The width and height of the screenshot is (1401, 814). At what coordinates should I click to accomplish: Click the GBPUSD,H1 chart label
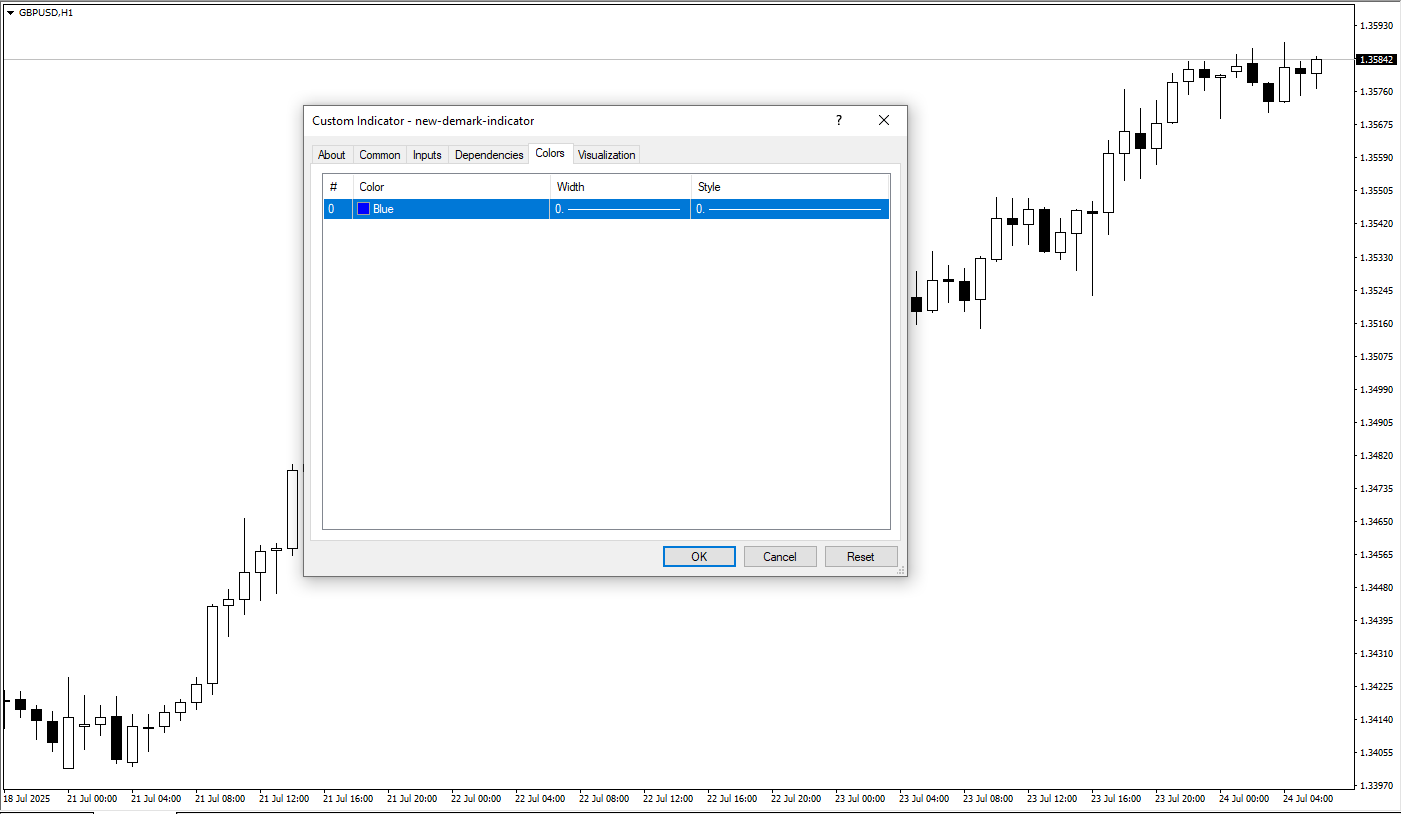[x=46, y=13]
